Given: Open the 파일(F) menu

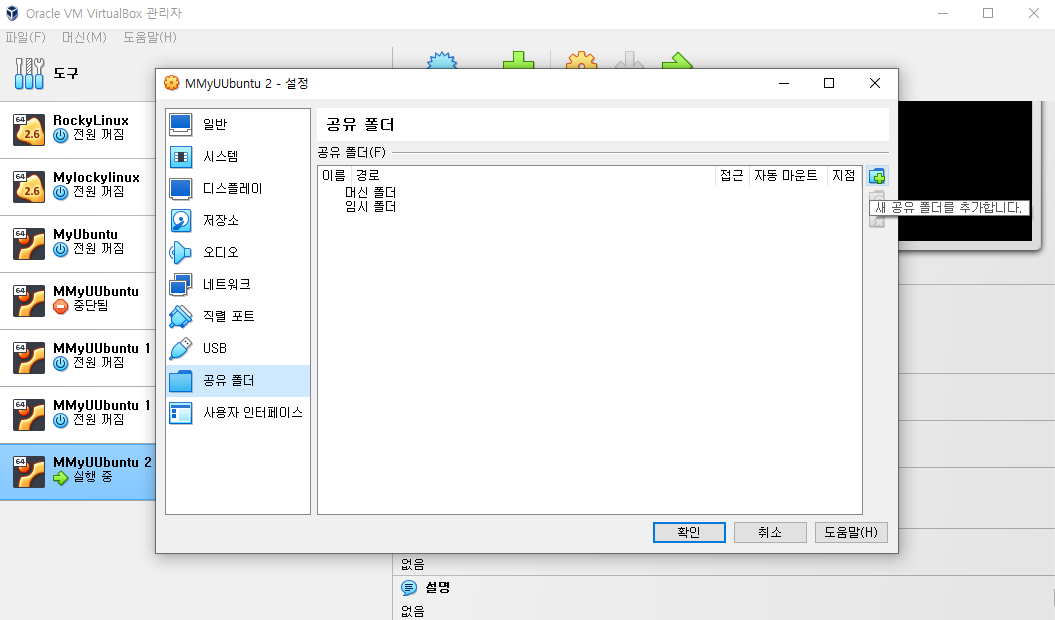Looking at the screenshot, I should [x=26, y=38].
